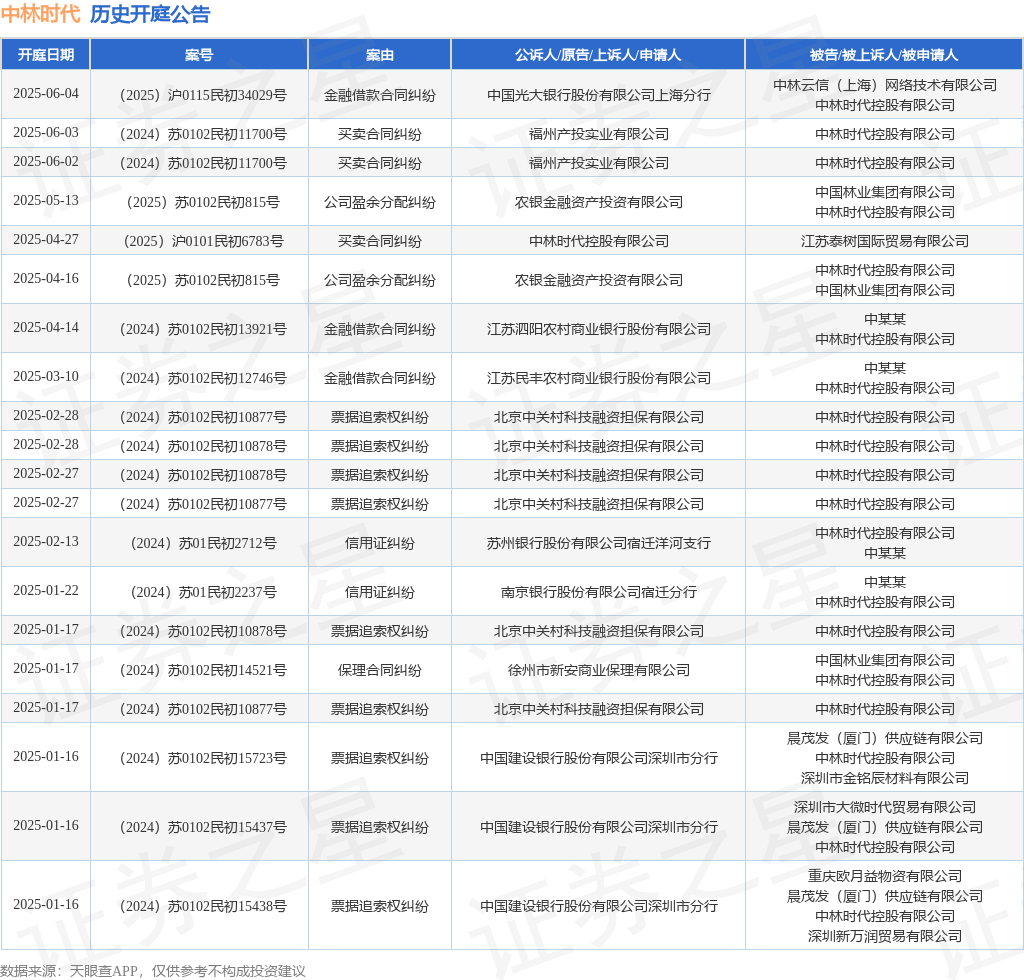Select date cell 2025-04-16

46,279
